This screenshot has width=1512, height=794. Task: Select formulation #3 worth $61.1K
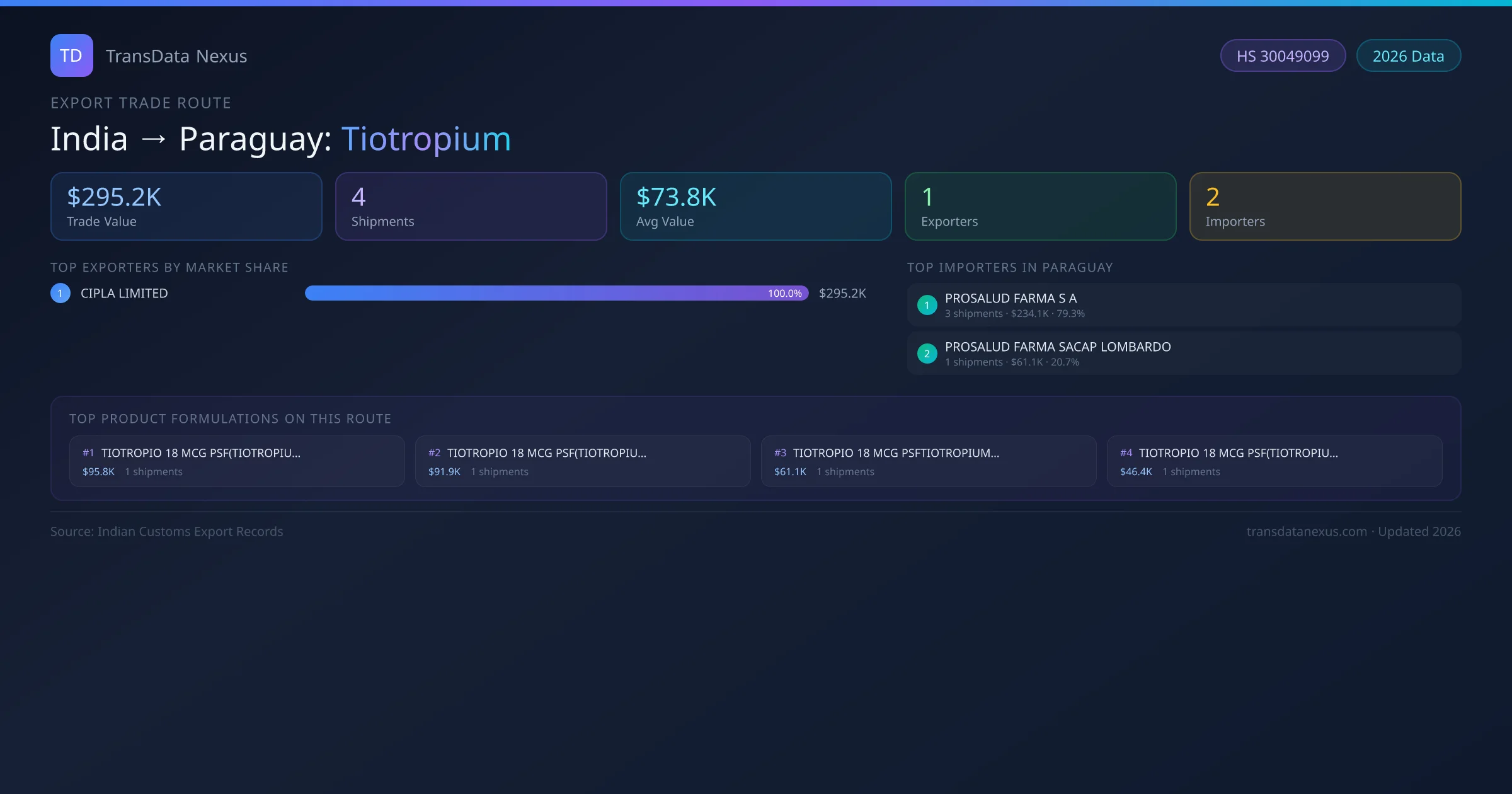[x=929, y=461]
